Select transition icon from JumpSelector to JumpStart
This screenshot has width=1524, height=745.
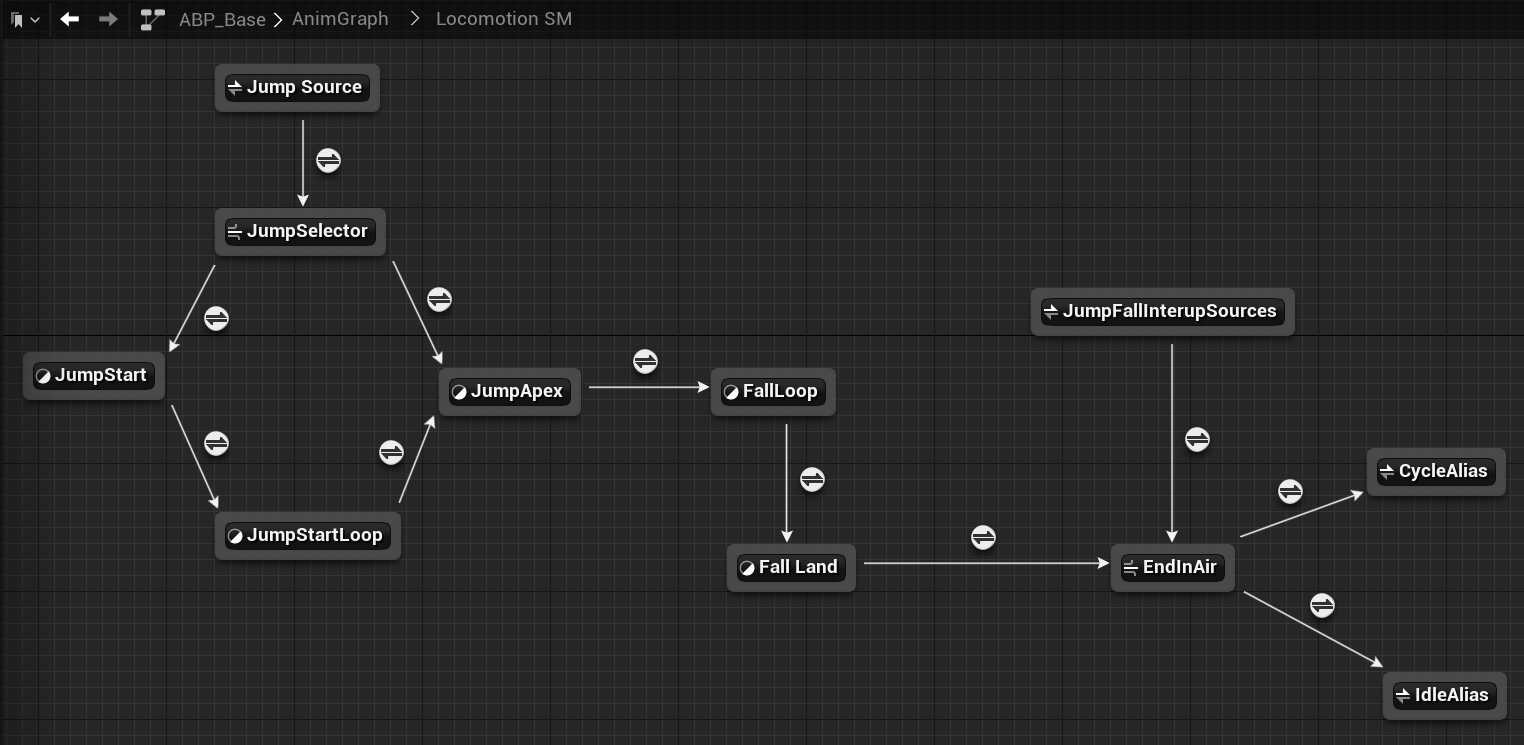click(x=216, y=319)
